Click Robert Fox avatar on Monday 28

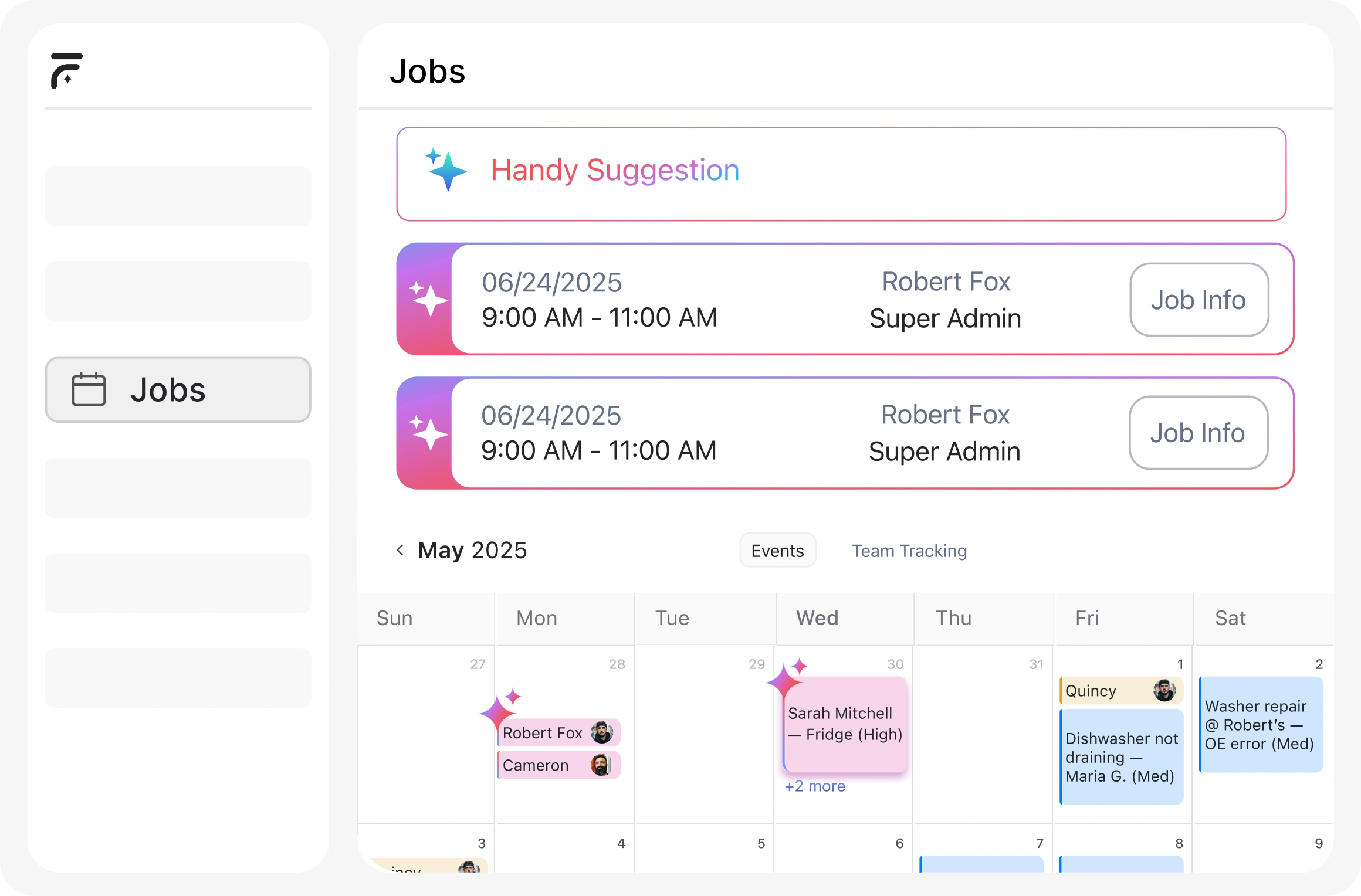click(601, 732)
